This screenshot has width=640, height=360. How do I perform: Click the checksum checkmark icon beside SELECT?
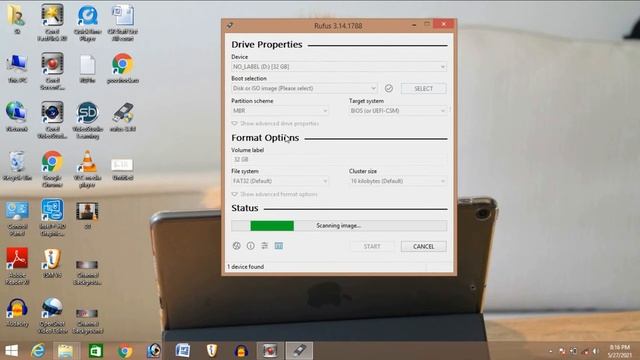[x=389, y=88]
